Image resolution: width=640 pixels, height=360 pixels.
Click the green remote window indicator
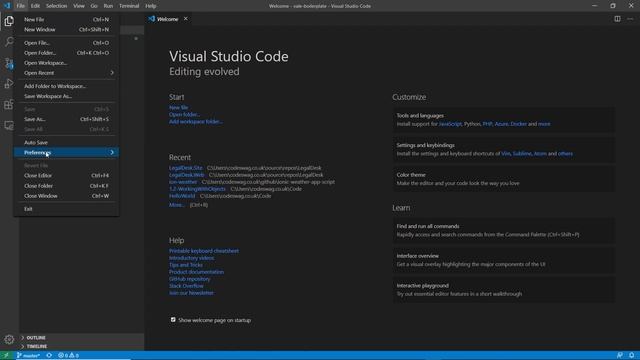click(x=6, y=356)
